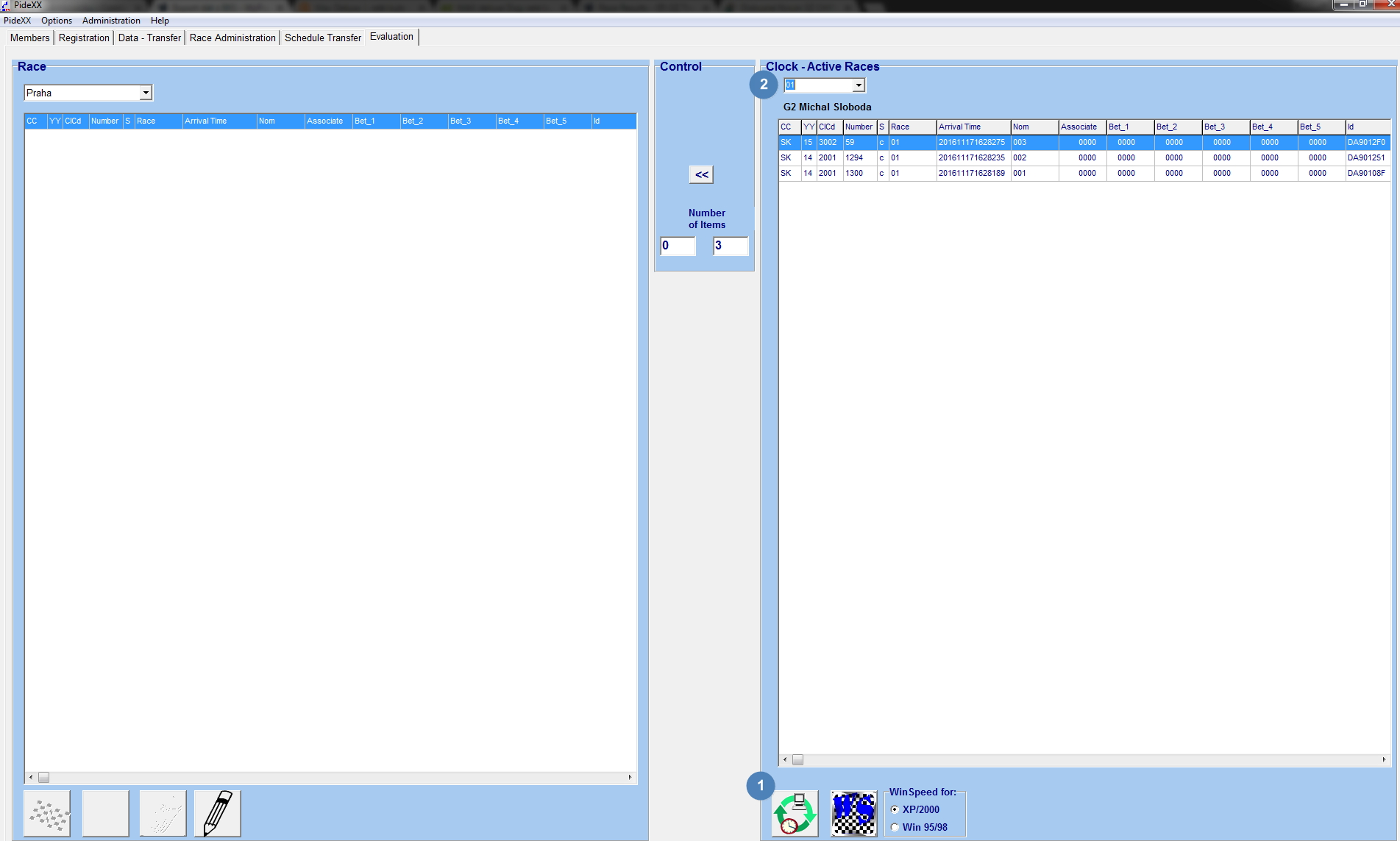Switch to the Schedule Transfer tab

click(x=323, y=38)
